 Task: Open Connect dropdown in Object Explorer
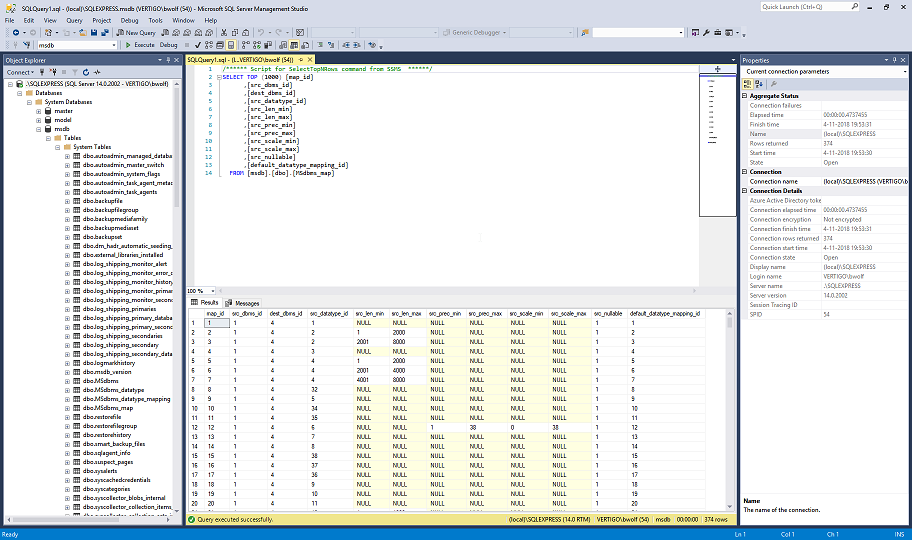pos(20,72)
